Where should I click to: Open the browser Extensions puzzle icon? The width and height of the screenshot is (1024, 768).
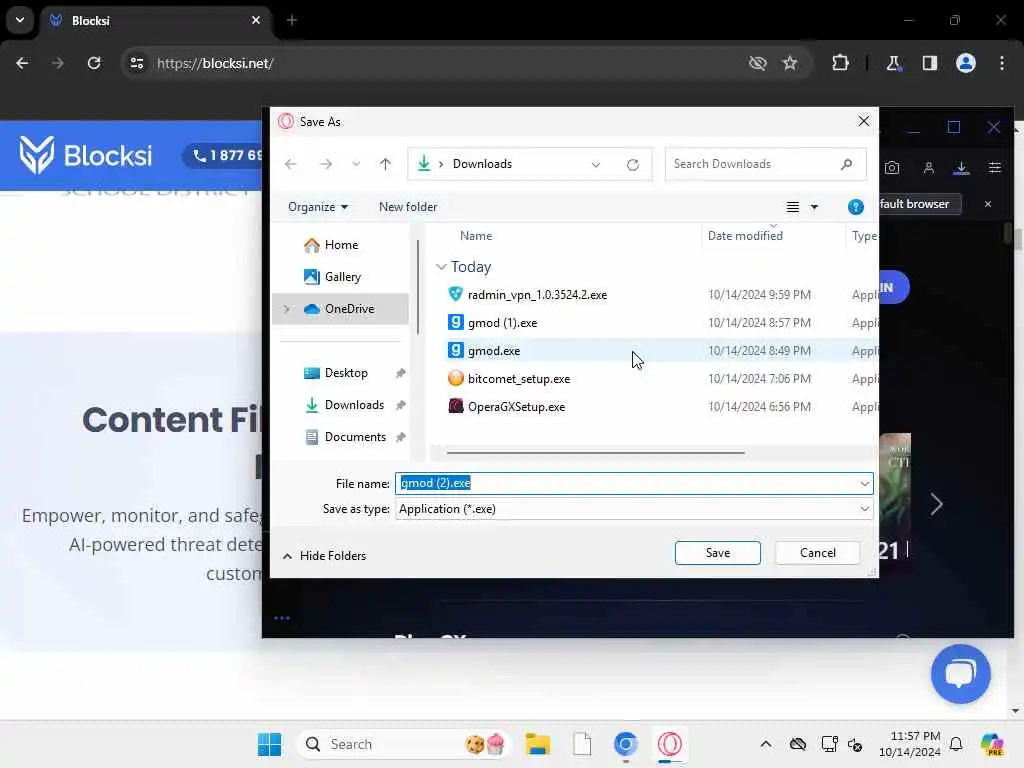click(x=840, y=63)
